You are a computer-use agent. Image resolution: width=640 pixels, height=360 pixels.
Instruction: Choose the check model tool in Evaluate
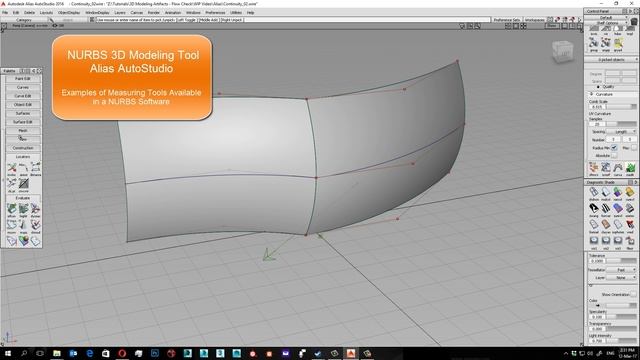click(x=36, y=226)
